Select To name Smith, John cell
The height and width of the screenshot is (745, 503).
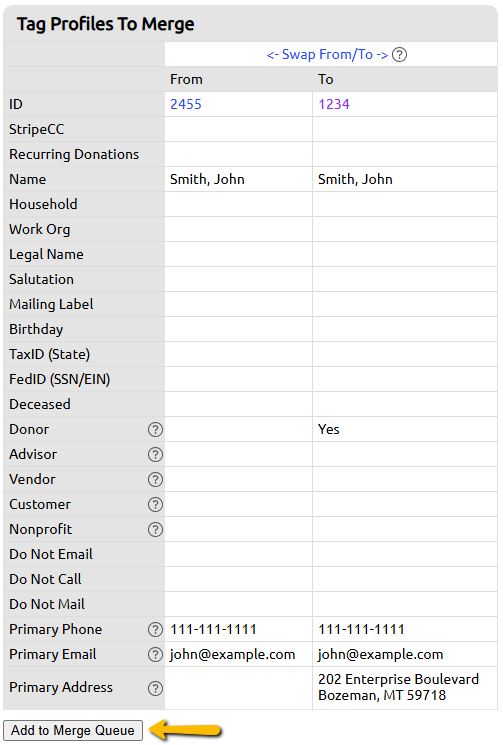405,179
